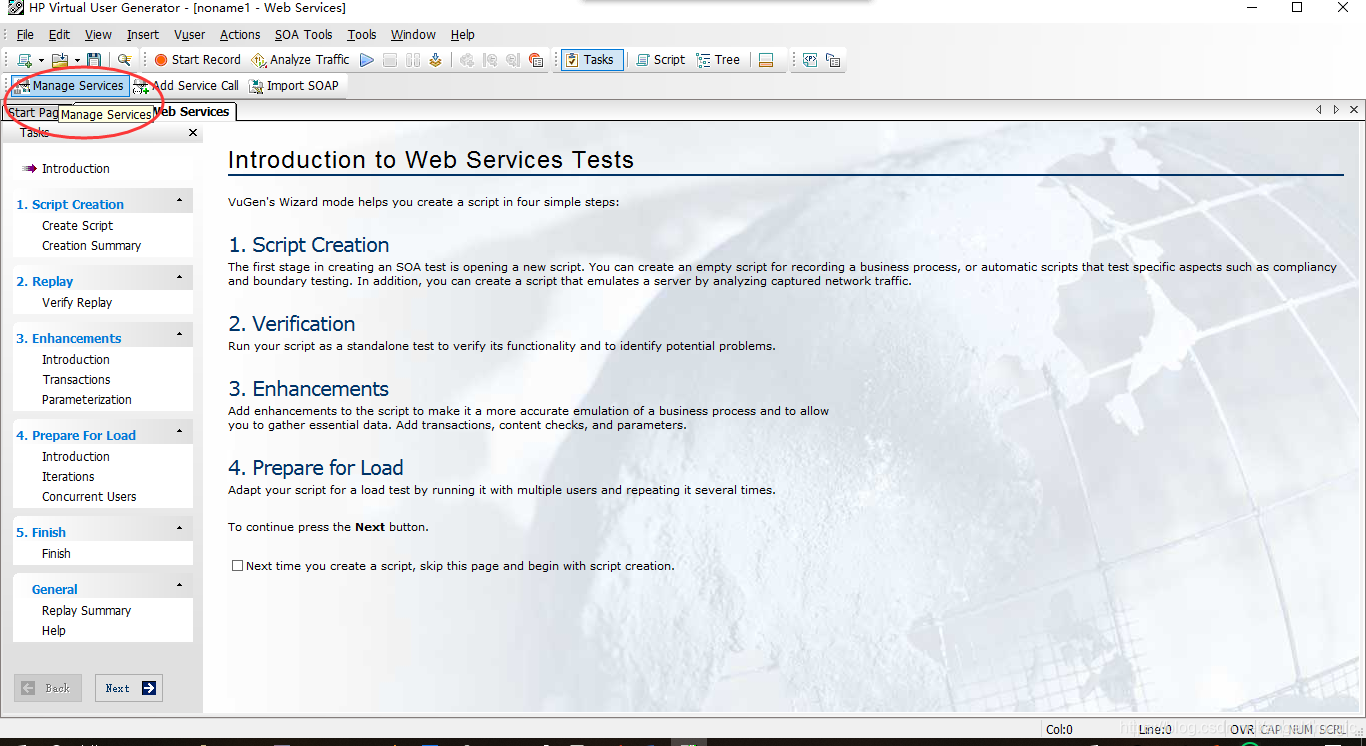Viewport: 1366px width, 746px height.
Task: Collapse the 5. Finish section
Action: point(179,528)
